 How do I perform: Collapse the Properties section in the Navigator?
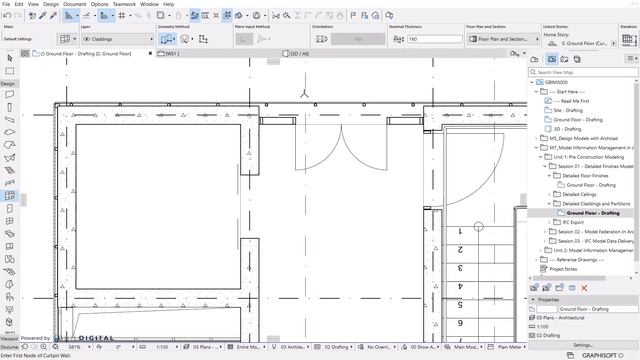coord(533,300)
